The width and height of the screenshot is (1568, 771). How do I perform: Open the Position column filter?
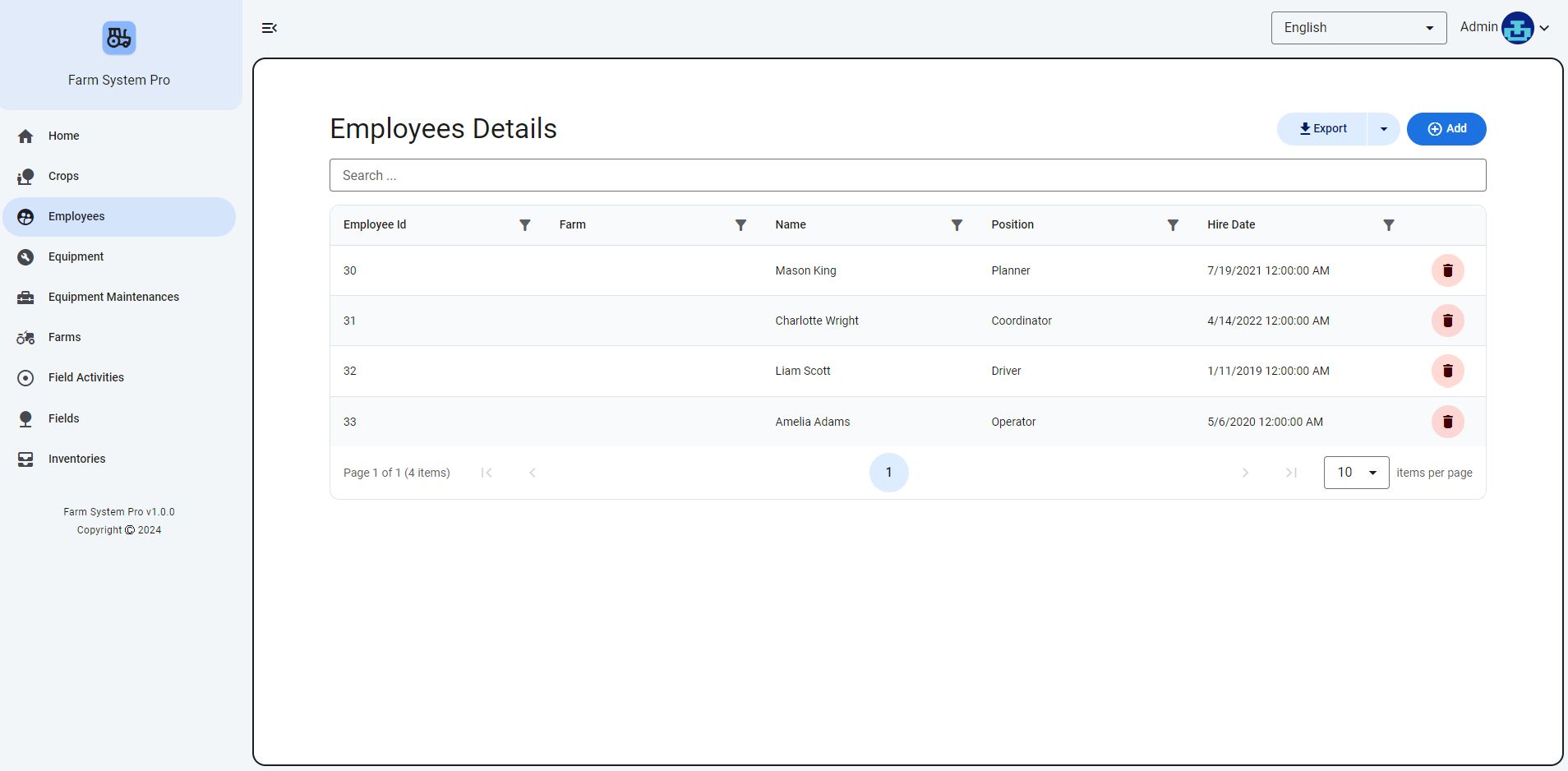click(x=1173, y=225)
